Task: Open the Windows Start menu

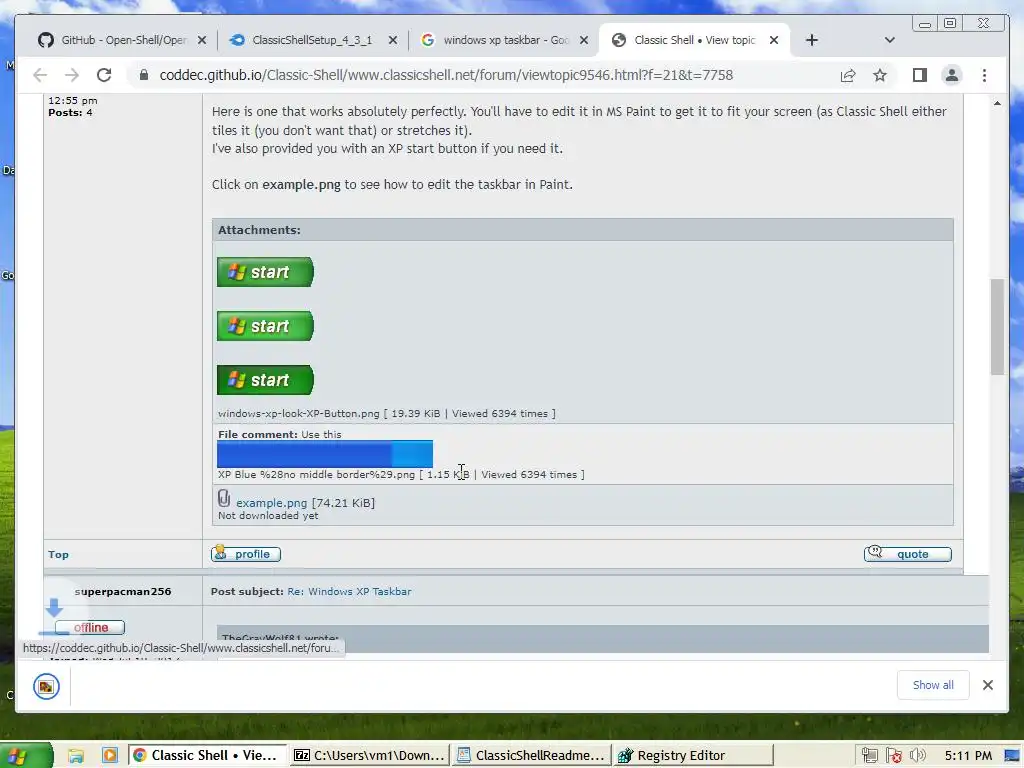Action: point(26,756)
